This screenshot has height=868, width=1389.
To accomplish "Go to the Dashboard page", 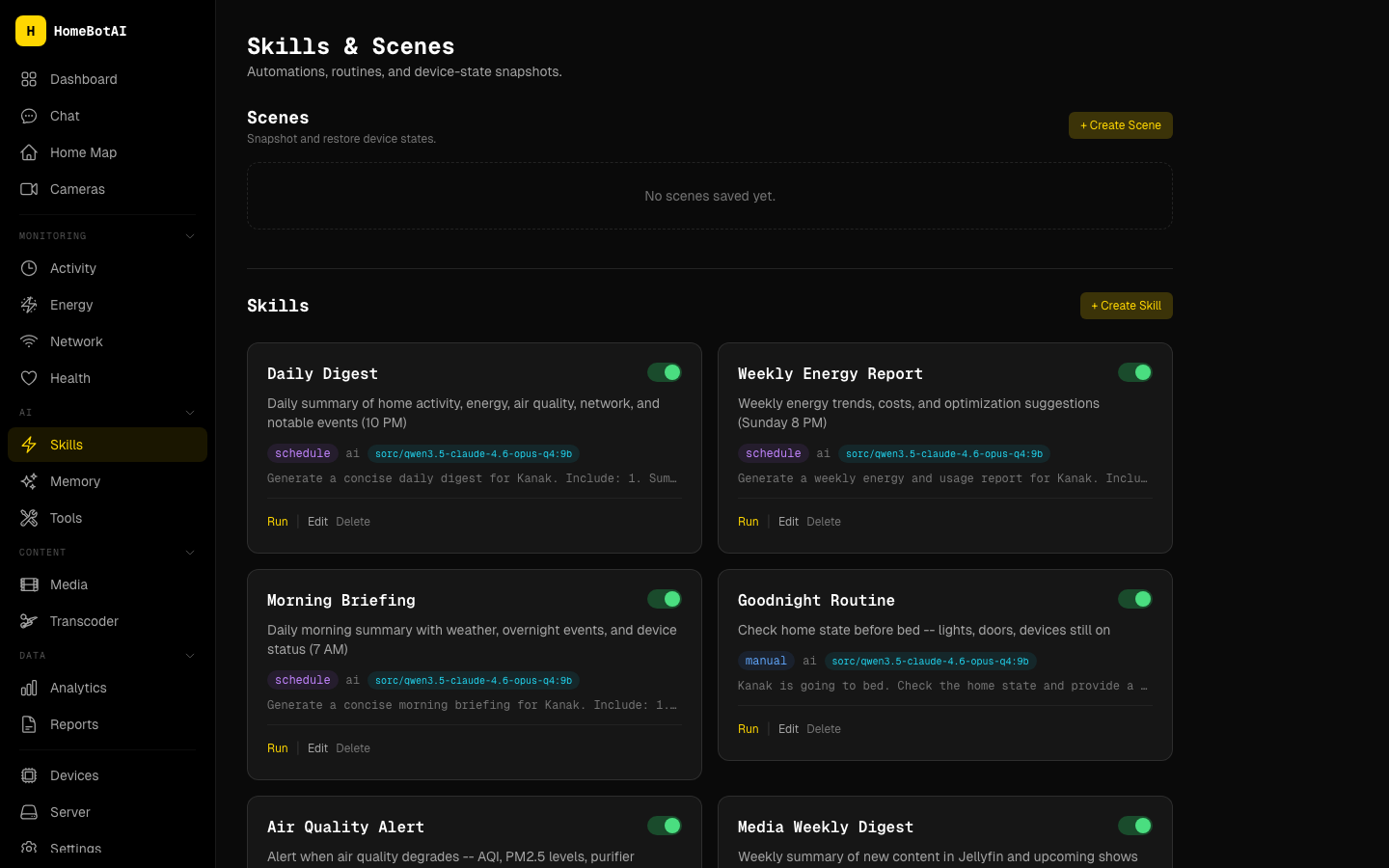I will point(83,79).
